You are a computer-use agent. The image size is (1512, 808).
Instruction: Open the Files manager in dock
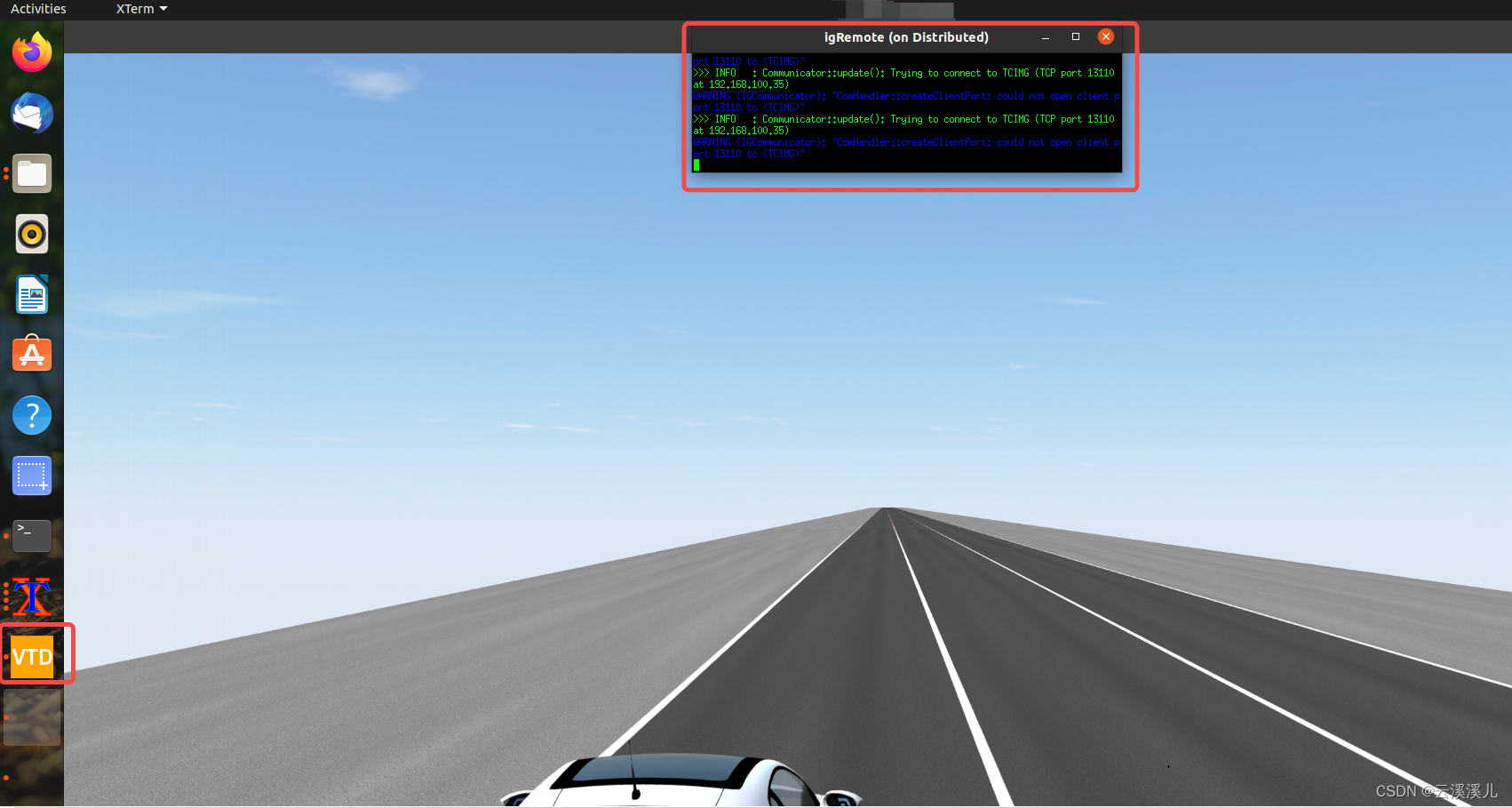(32, 174)
